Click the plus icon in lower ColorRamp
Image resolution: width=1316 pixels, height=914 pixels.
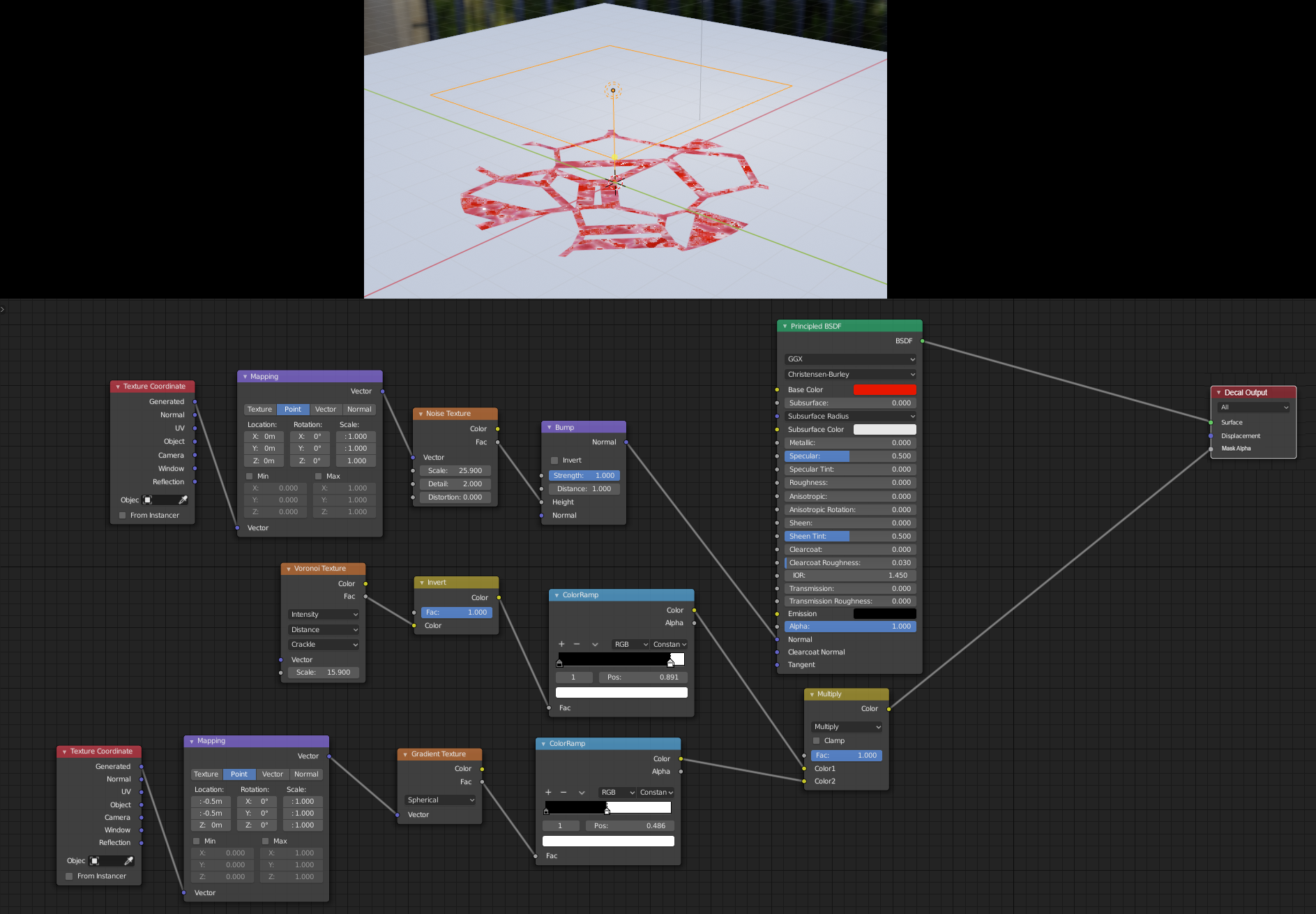tap(548, 792)
